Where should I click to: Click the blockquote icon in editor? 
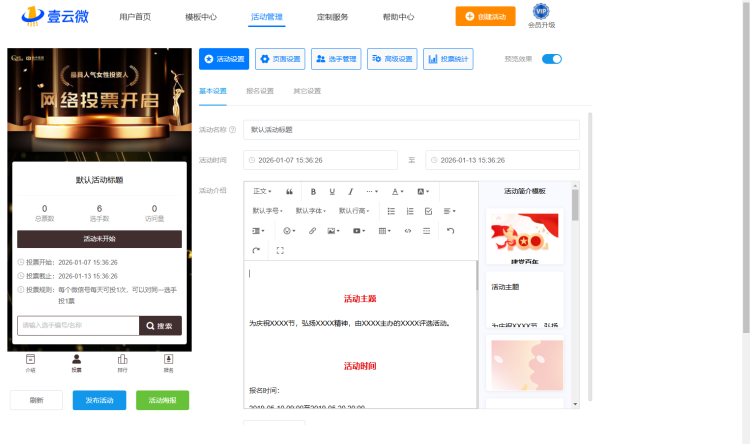click(x=290, y=191)
